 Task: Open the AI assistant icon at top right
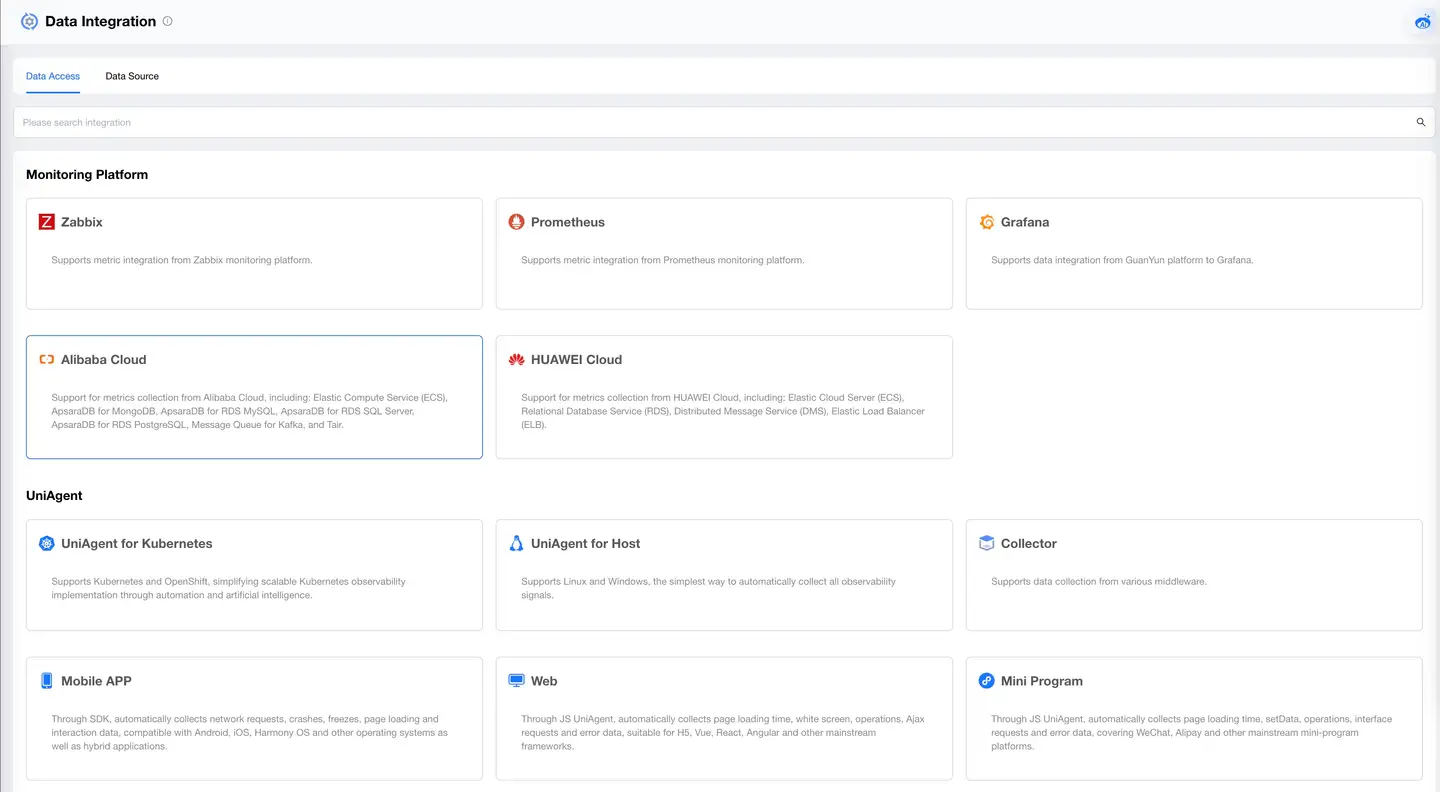[1423, 21]
